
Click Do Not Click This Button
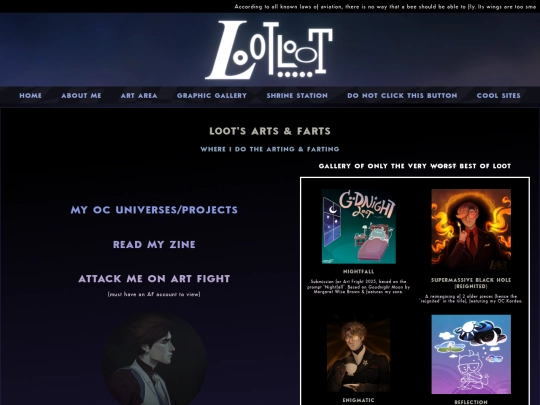click(402, 96)
